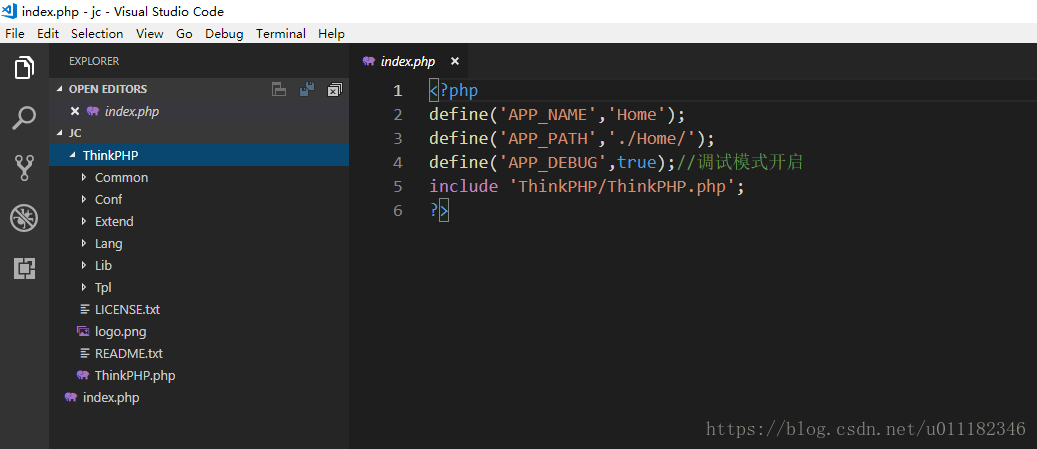Open the Extensions view in activity bar
The width and height of the screenshot is (1037, 449).
[24, 268]
